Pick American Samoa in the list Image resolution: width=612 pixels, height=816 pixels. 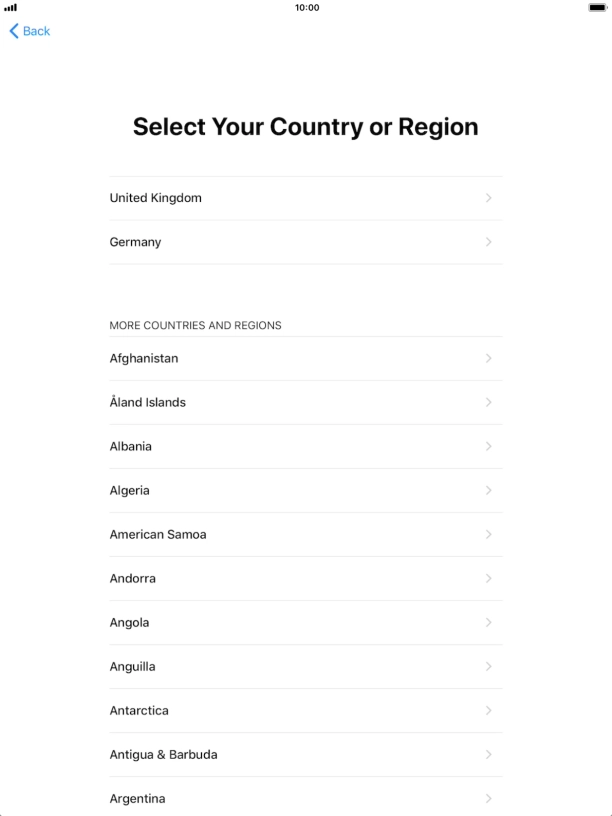pyautogui.click(x=158, y=534)
